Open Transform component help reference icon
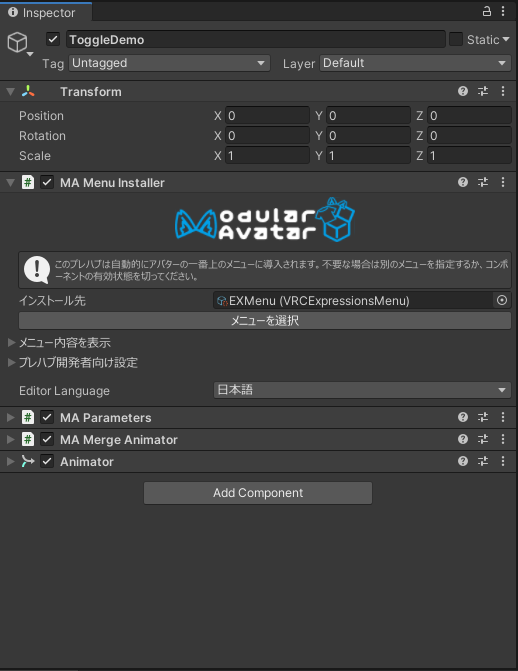This screenshot has height=671, width=518. [463, 91]
